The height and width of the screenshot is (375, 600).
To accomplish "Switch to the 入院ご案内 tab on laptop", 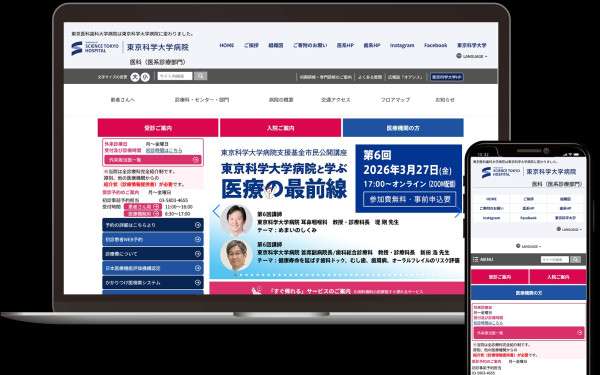I will [280, 128].
